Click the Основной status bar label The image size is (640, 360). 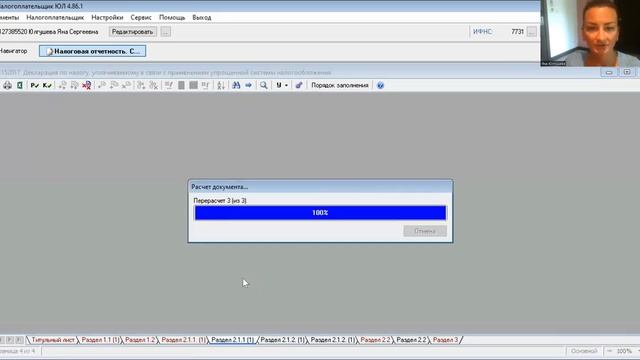tap(584, 351)
